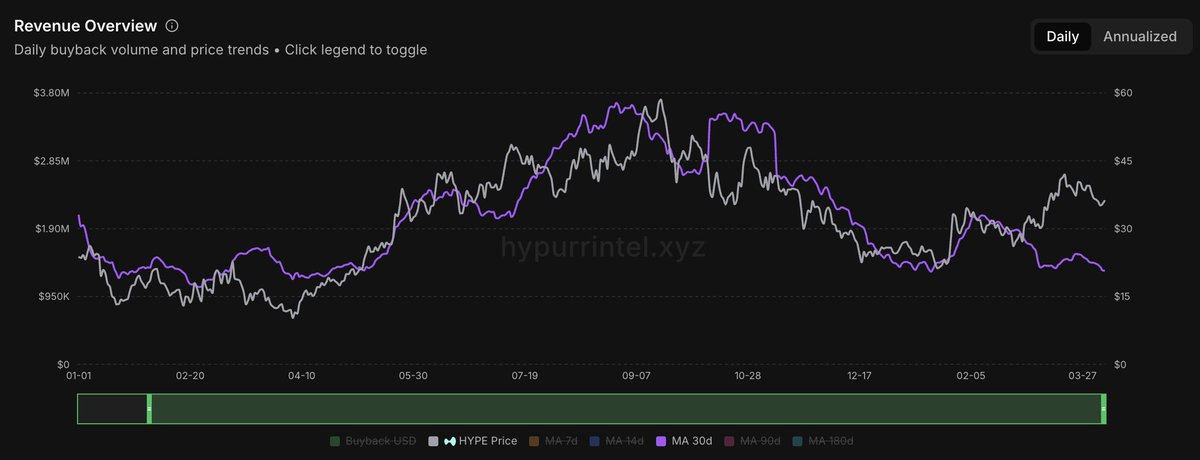
Task: Click the brown MA 7d legend square
Action: pyautogui.click(x=533, y=441)
